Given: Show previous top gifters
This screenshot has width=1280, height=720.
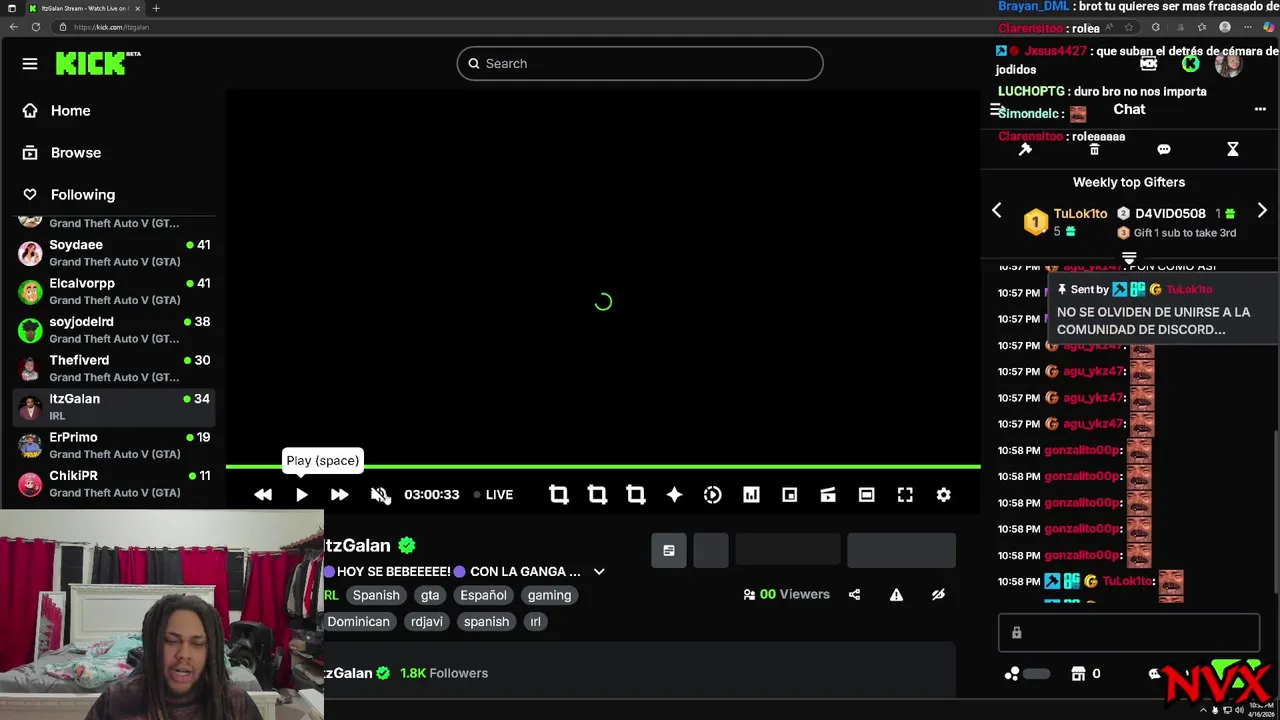Looking at the screenshot, I should pyautogui.click(x=997, y=210).
